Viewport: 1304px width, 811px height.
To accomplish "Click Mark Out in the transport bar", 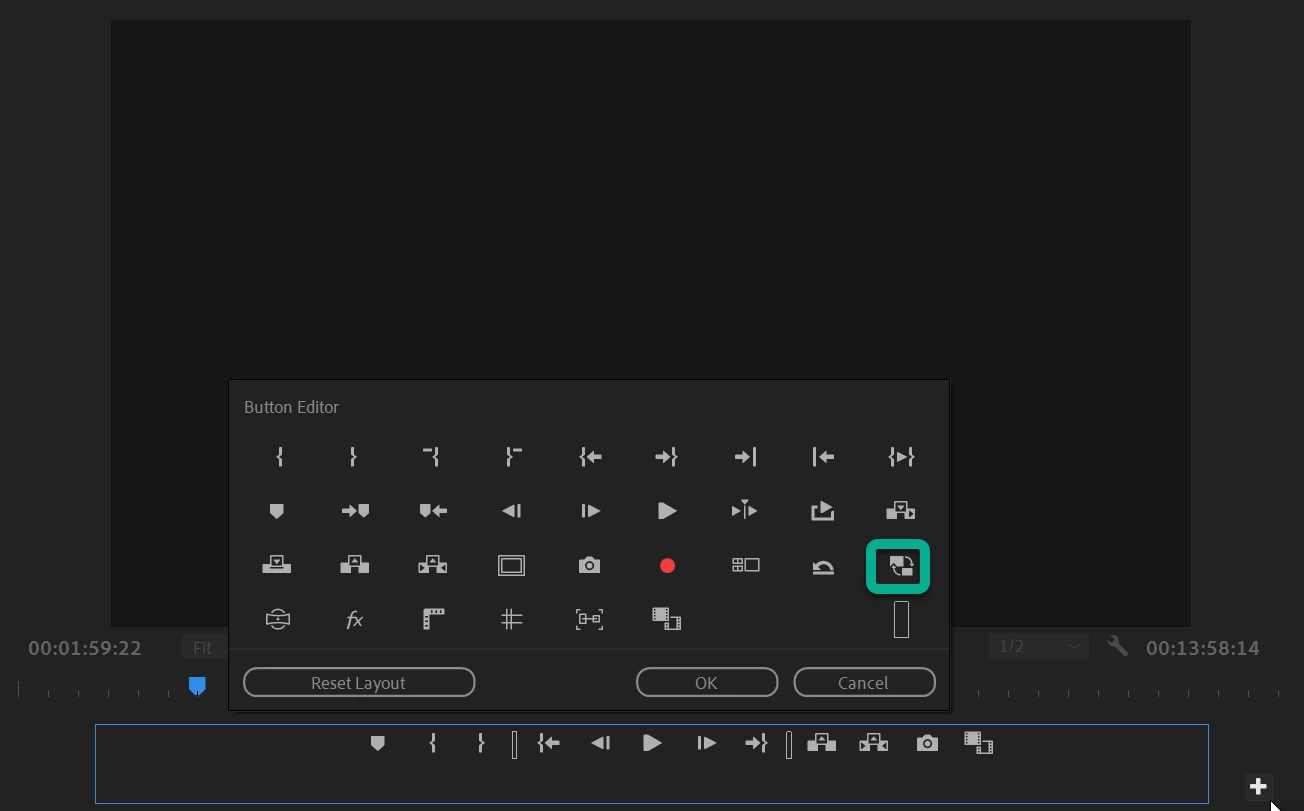I will [481, 743].
